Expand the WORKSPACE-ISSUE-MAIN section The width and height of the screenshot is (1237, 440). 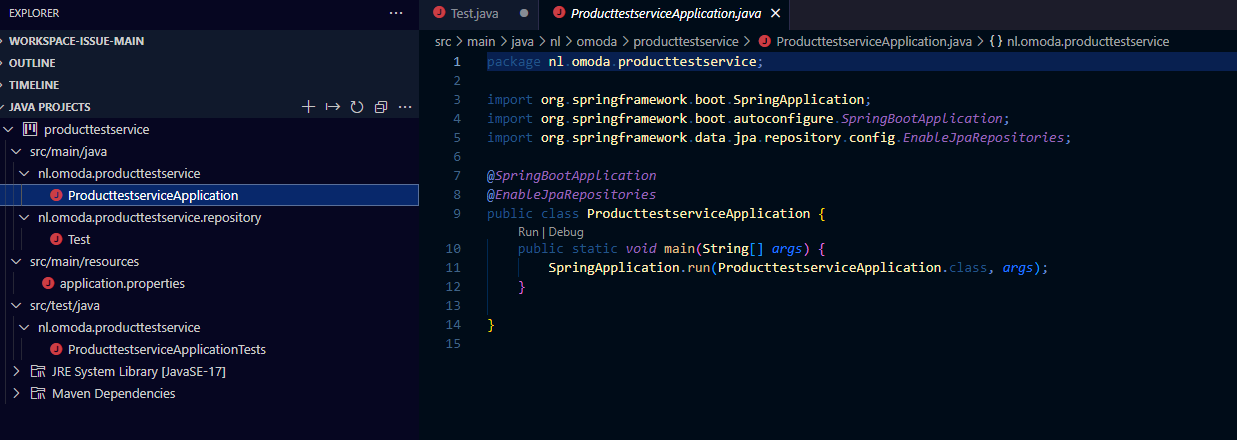tap(75, 41)
